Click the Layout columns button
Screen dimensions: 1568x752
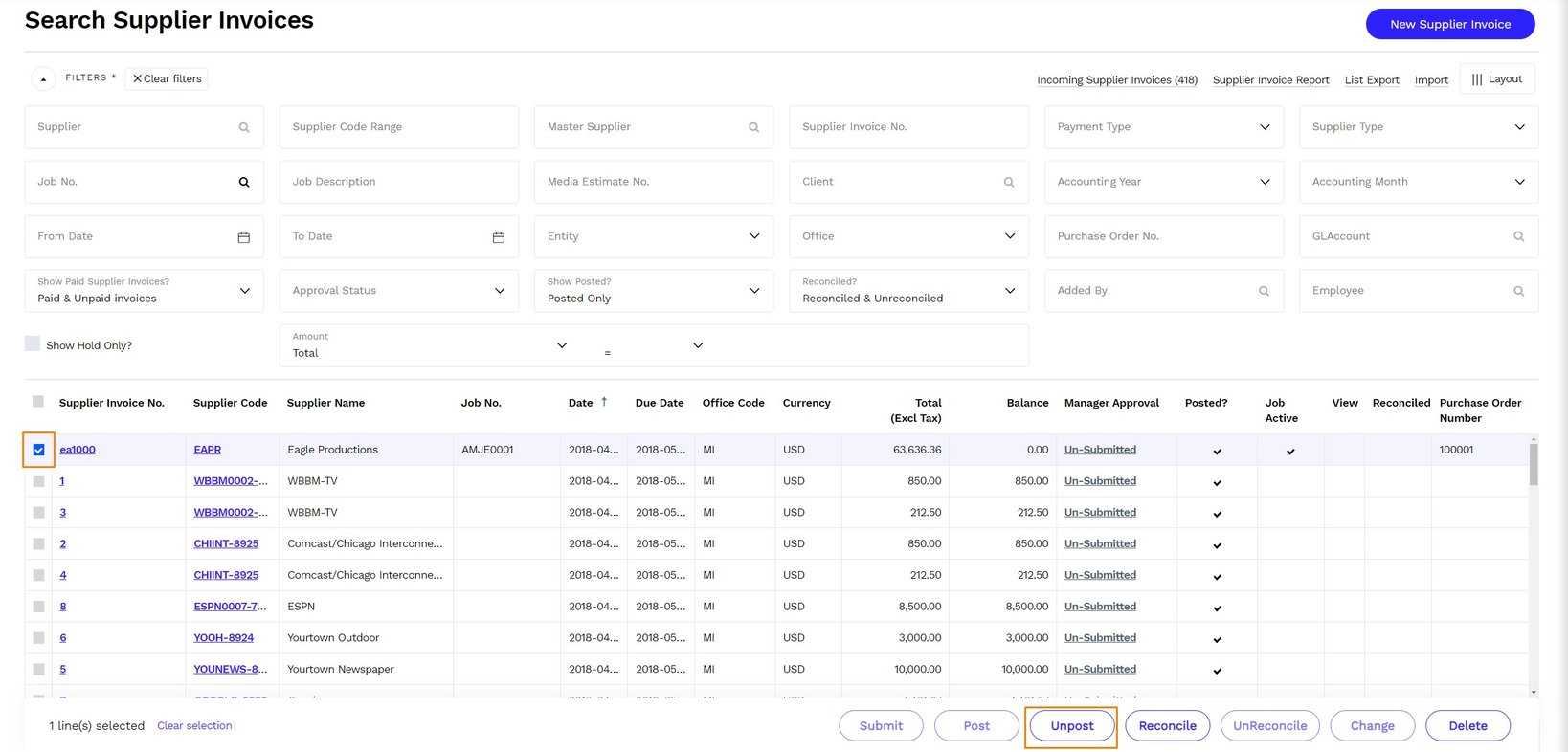[1497, 79]
